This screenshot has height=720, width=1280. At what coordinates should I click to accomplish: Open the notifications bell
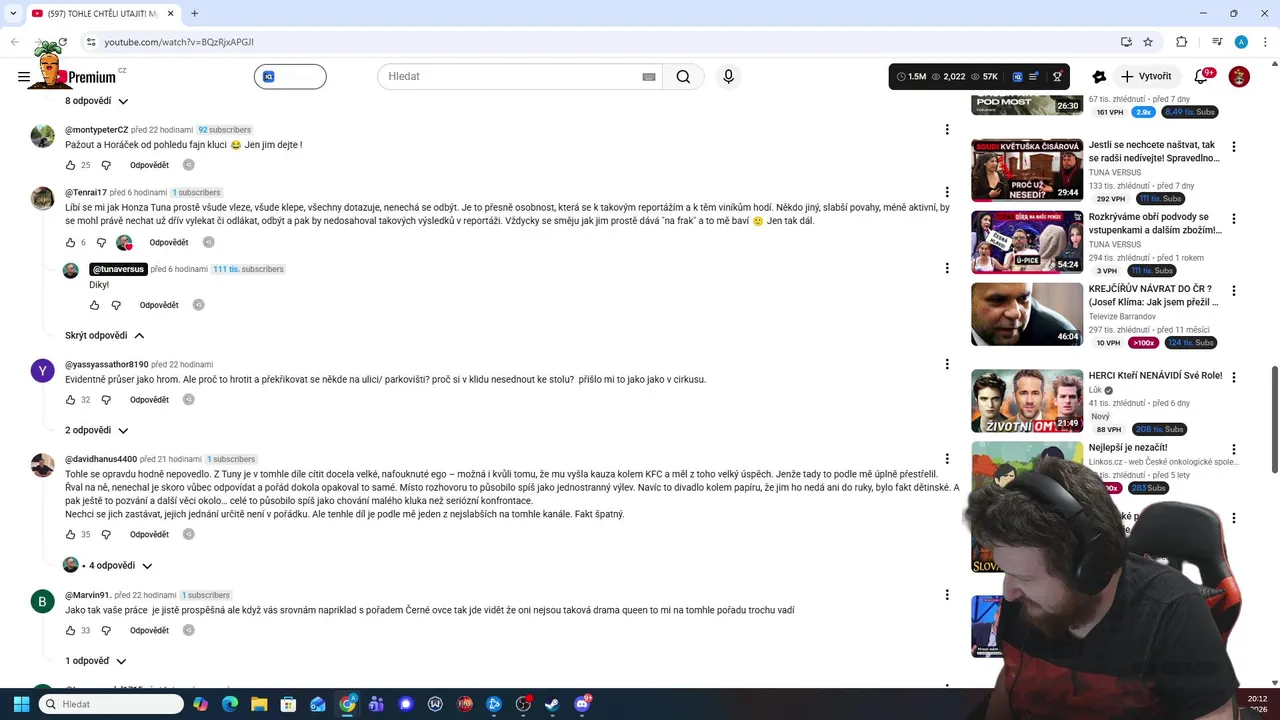[x=1201, y=77]
